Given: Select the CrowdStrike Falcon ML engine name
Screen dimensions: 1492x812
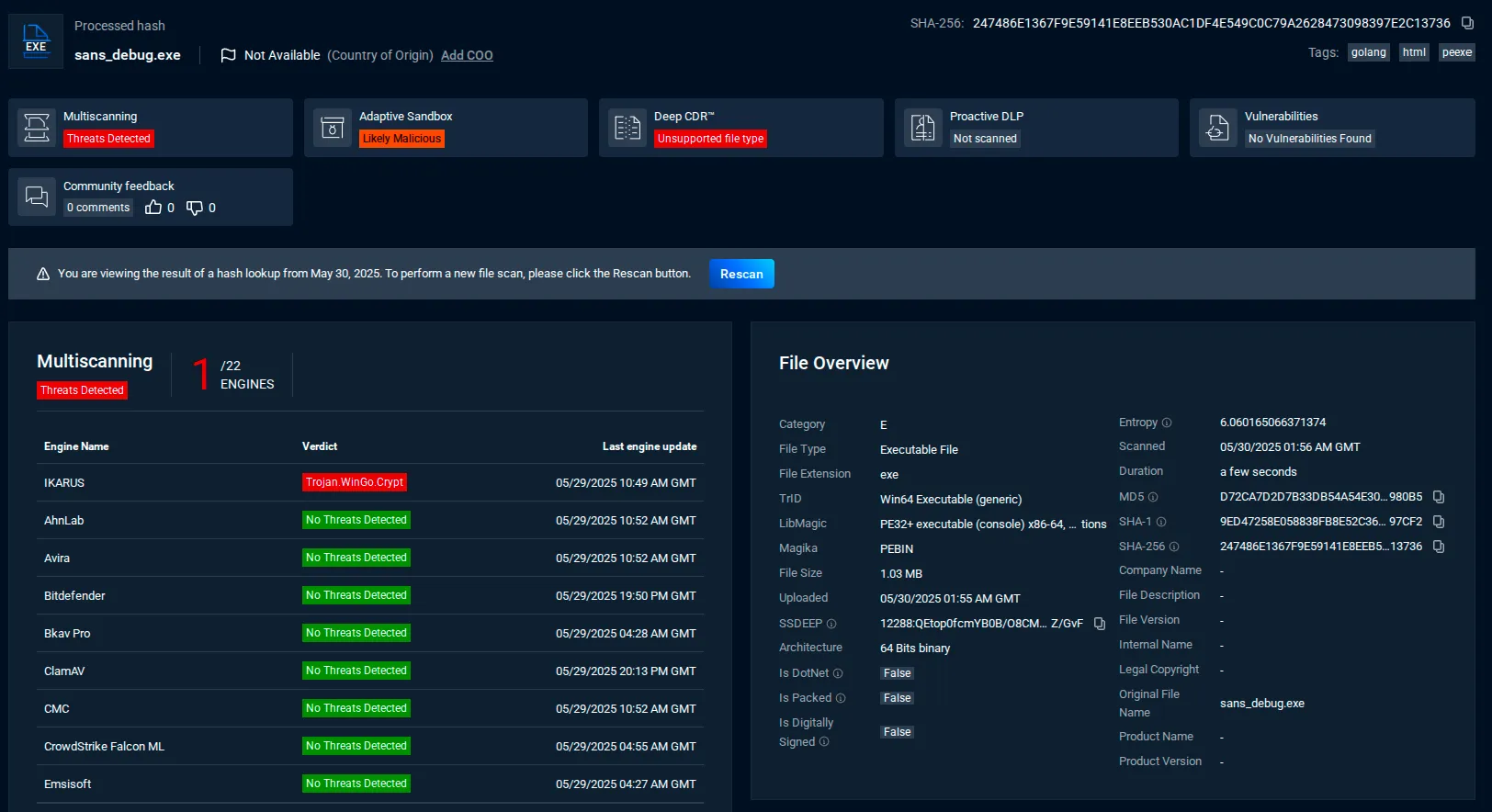Looking at the screenshot, I should pyautogui.click(x=105, y=747).
